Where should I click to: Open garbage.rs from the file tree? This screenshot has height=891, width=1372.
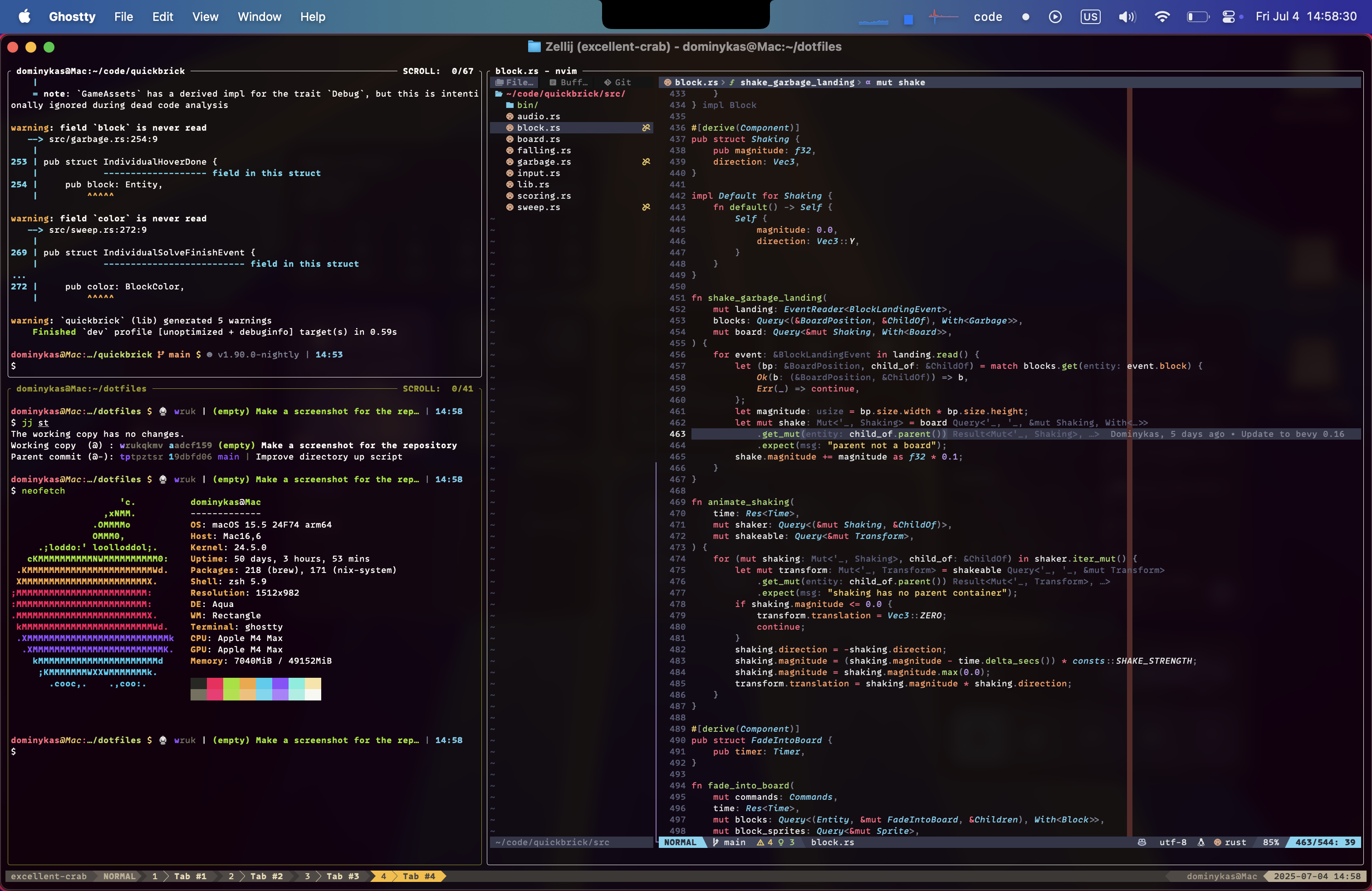click(544, 162)
